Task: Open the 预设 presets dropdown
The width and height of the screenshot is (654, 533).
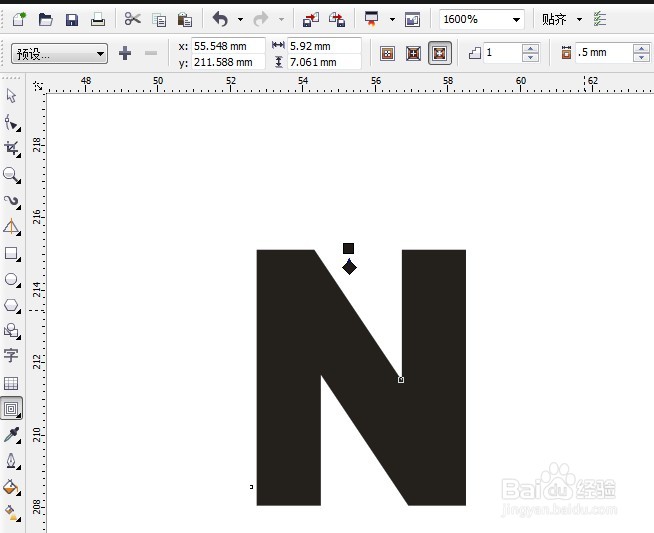Action: pos(59,54)
